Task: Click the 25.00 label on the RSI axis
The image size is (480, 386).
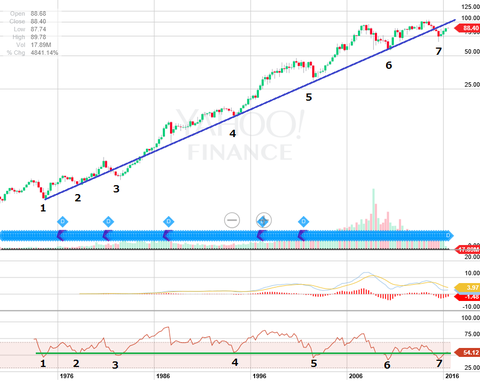Action: click(472, 367)
